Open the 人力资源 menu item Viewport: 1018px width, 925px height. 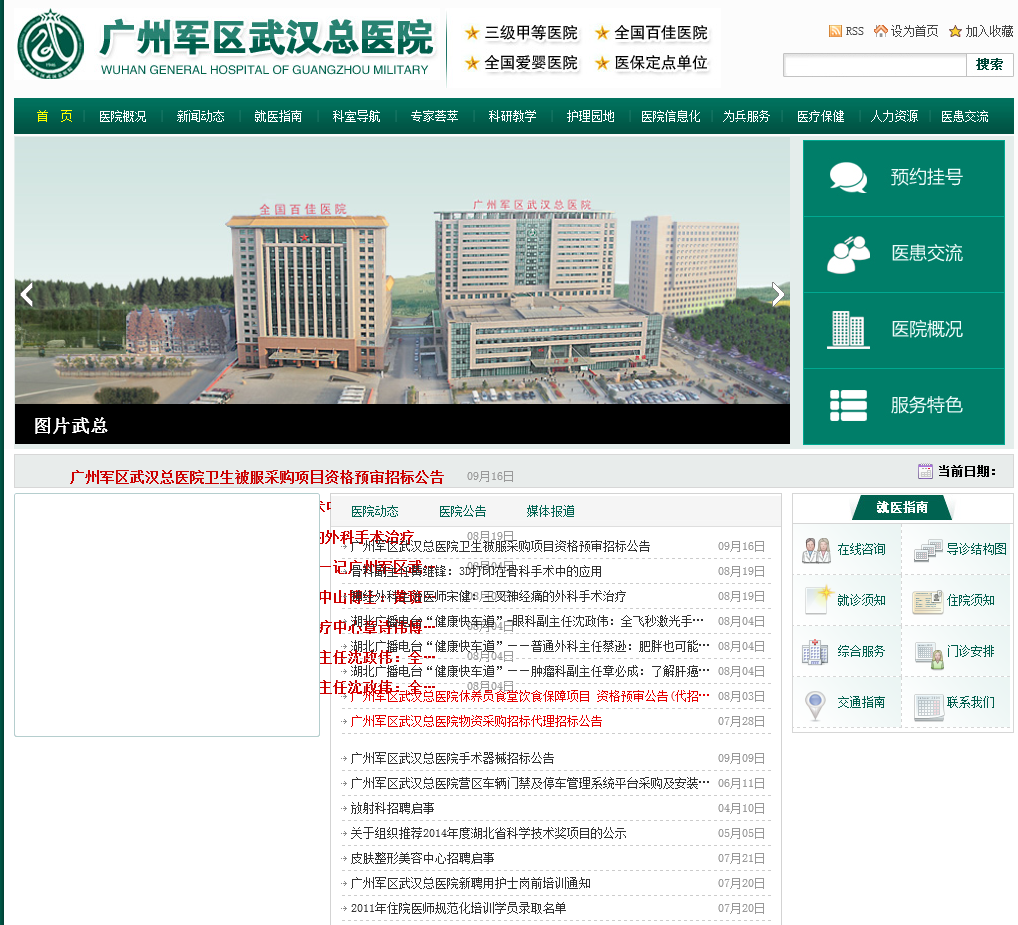click(x=894, y=116)
